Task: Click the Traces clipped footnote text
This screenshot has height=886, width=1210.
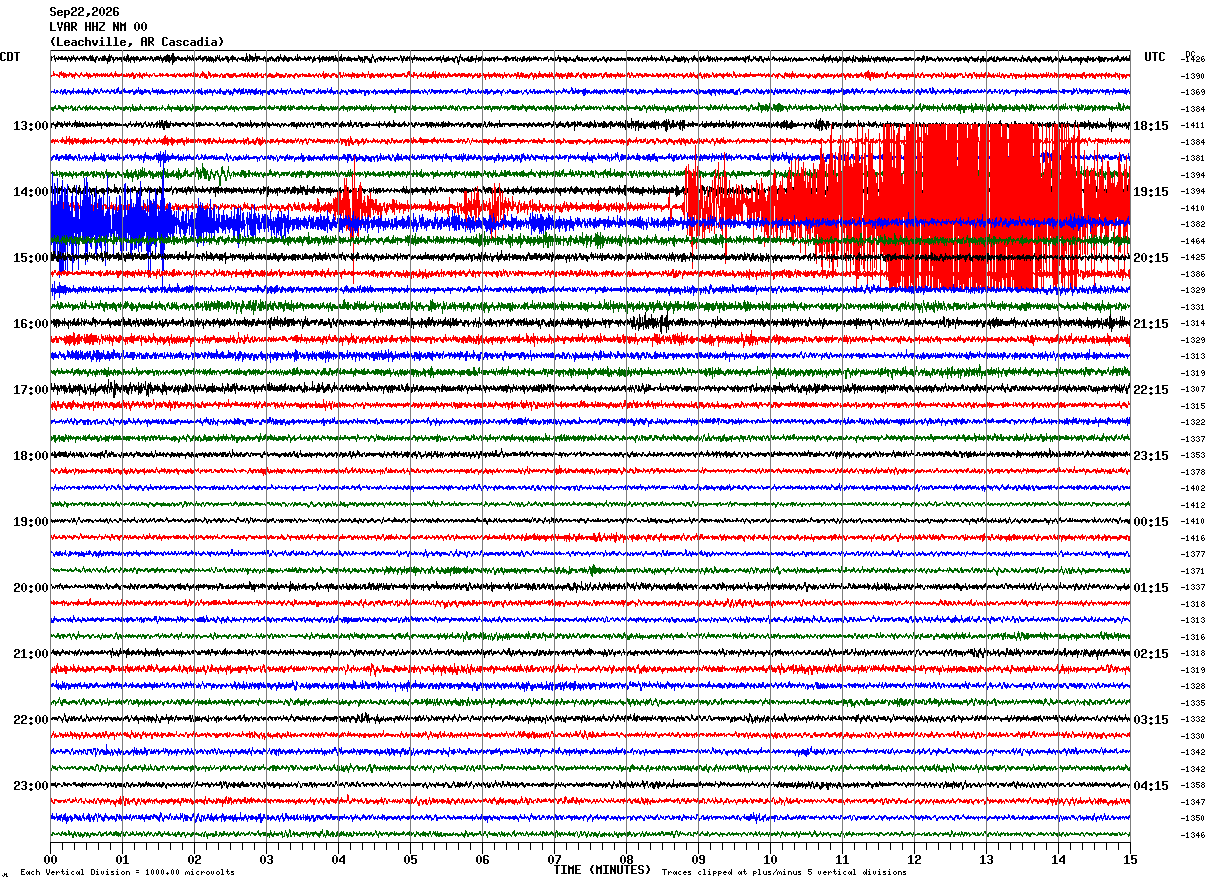Action: click(x=784, y=872)
